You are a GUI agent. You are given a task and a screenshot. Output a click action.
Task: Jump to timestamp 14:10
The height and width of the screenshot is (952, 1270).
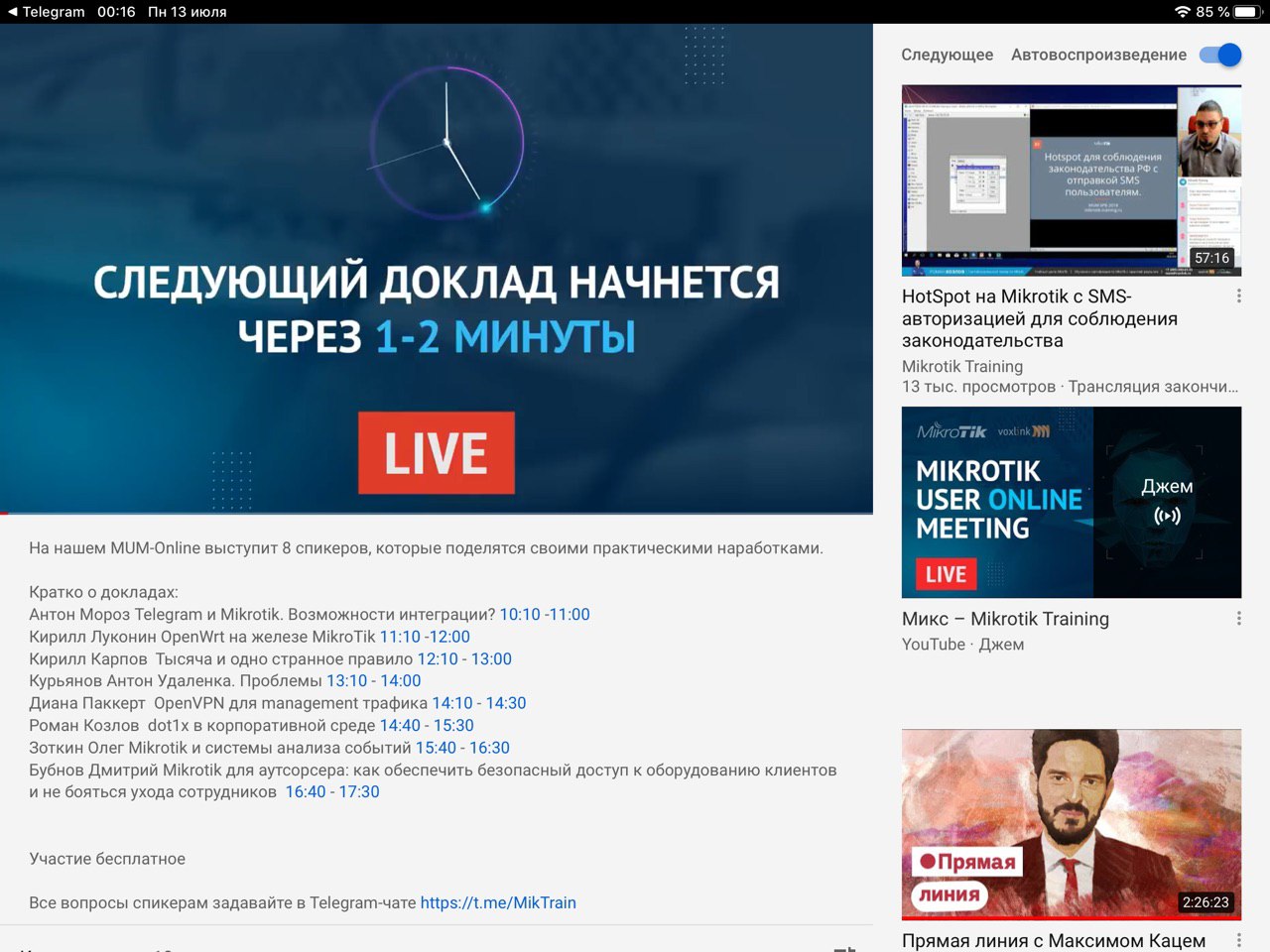(x=452, y=703)
